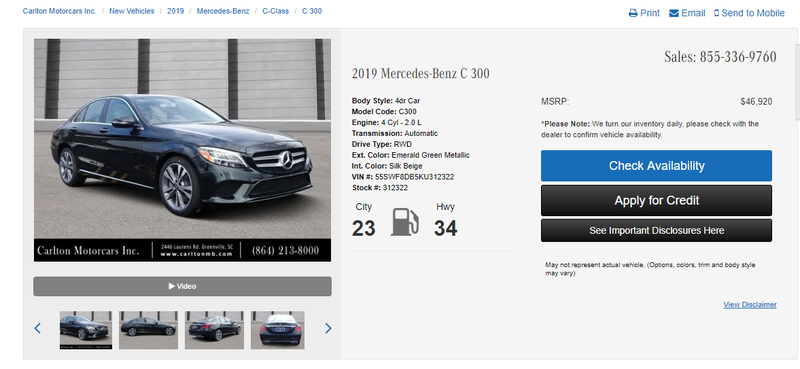Show previous thumbnails with left arrow
The width and height of the screenshot is (800, 369).
tap(37, 328)
